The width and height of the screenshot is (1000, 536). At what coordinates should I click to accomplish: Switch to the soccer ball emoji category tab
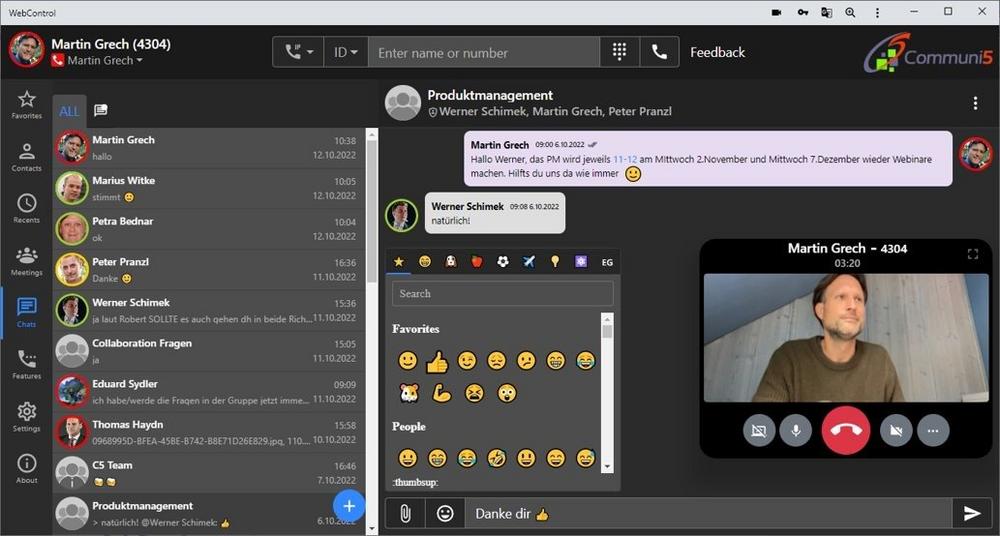coord(503,262)
